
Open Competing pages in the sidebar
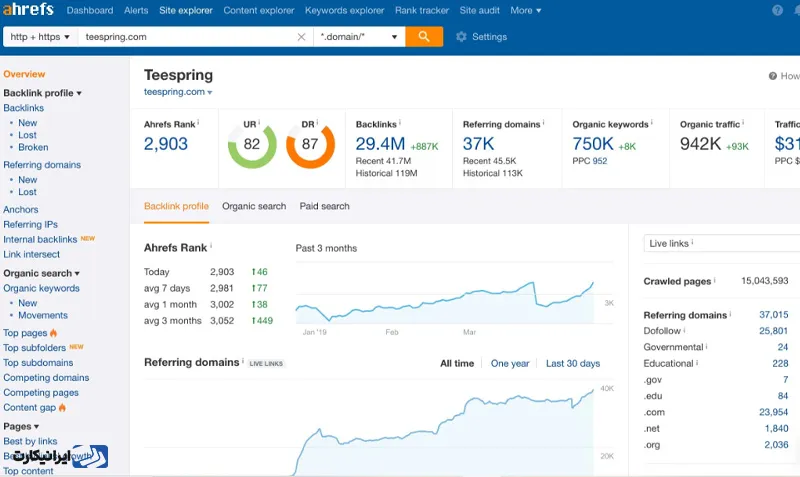(41, 392)
